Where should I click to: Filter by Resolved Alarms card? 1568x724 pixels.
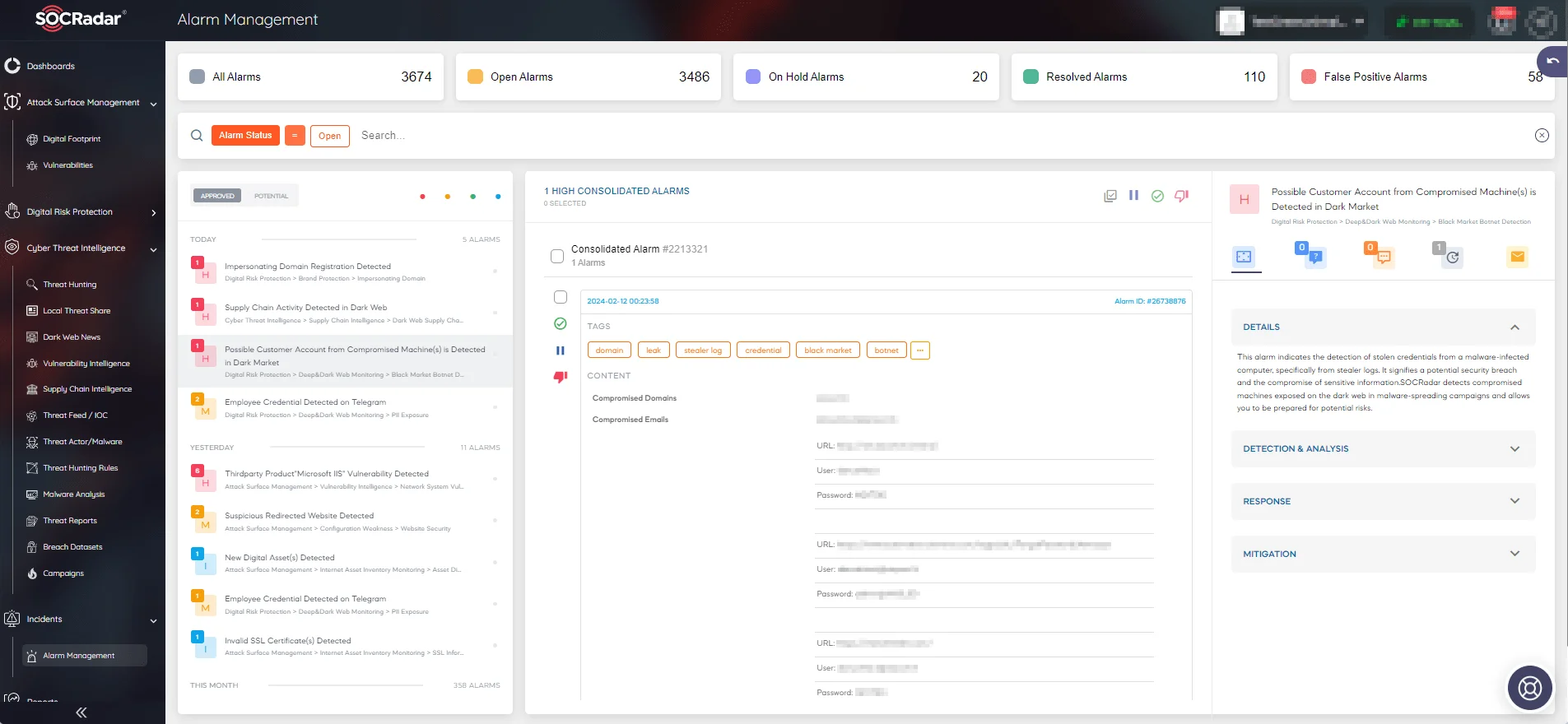1144,77
